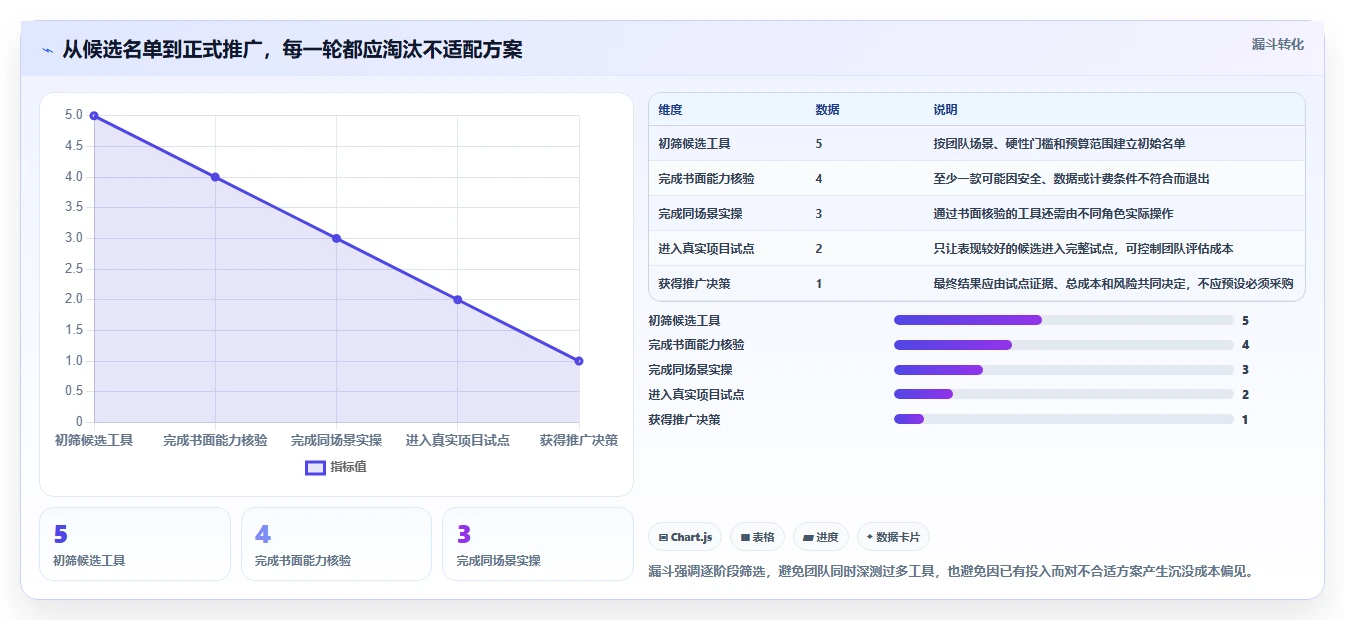Click the 完成书面能力核验 progress bar

point(1064,345)
